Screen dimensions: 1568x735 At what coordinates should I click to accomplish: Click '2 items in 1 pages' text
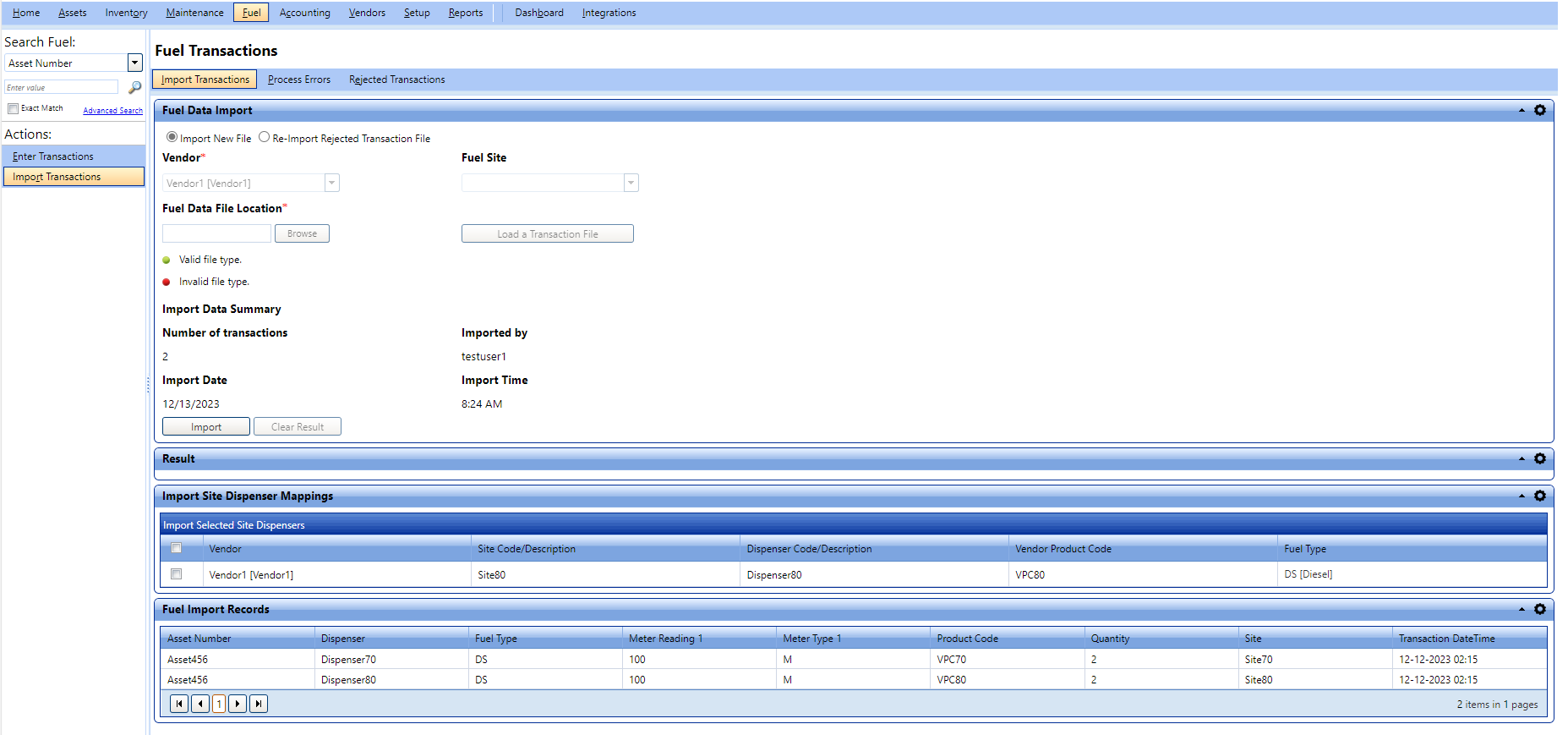(1497, 705)
